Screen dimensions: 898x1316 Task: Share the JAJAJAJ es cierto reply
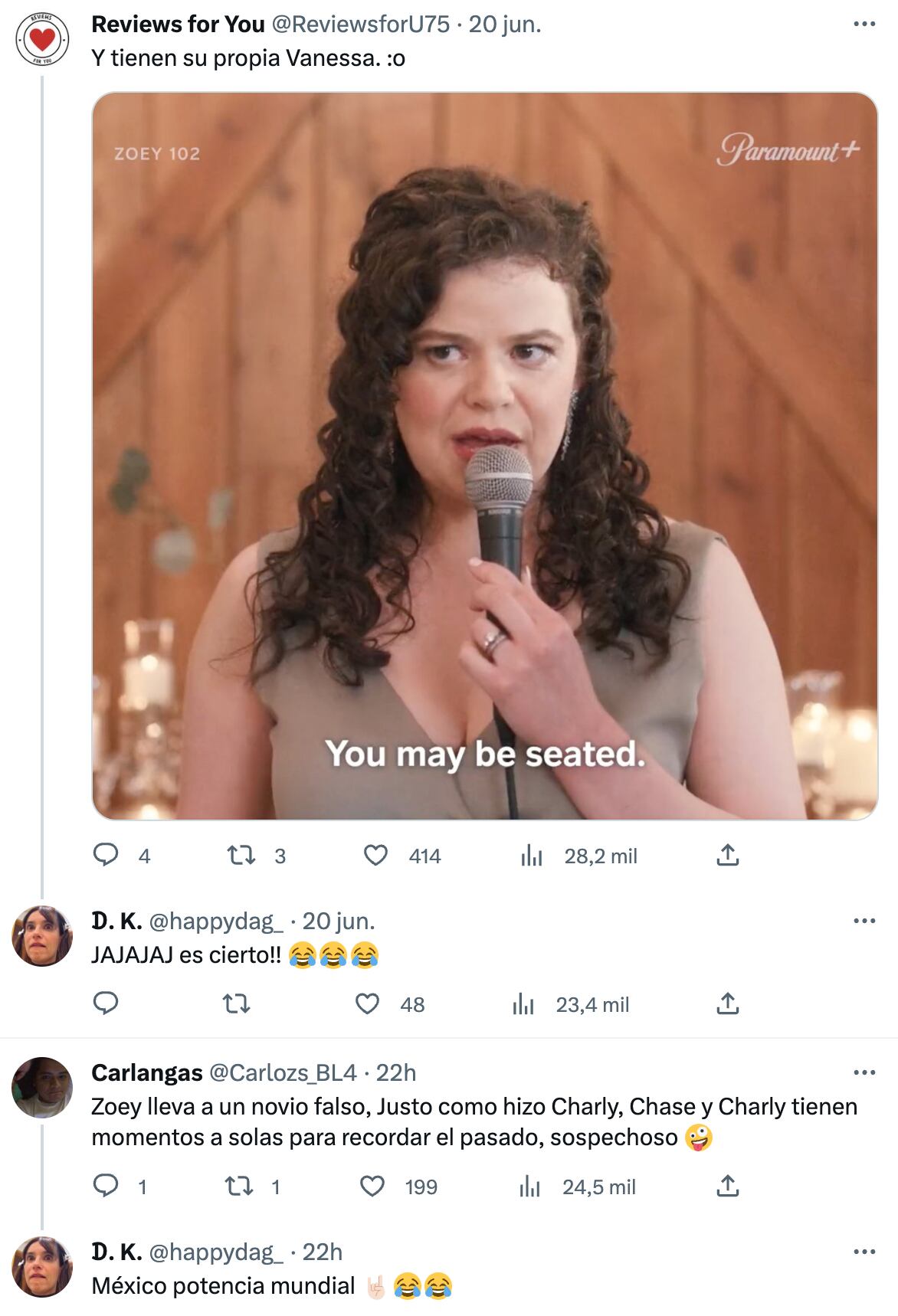[x=727, y=1003]
